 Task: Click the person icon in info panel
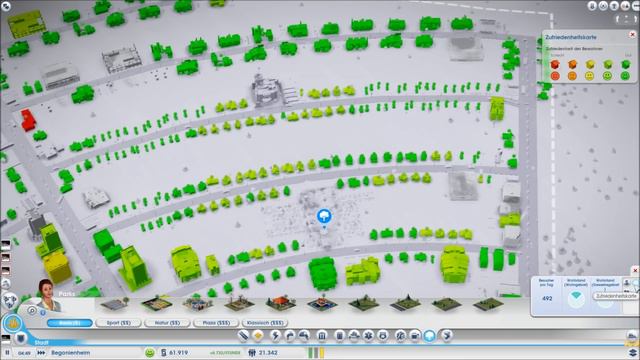[627, 282]
